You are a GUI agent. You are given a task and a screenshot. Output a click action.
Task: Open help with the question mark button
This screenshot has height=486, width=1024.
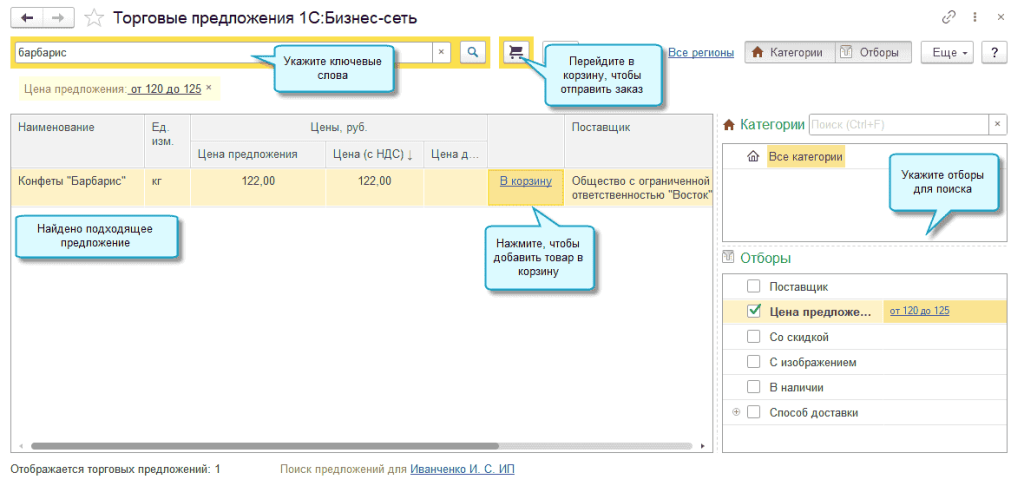pos(995,53)
